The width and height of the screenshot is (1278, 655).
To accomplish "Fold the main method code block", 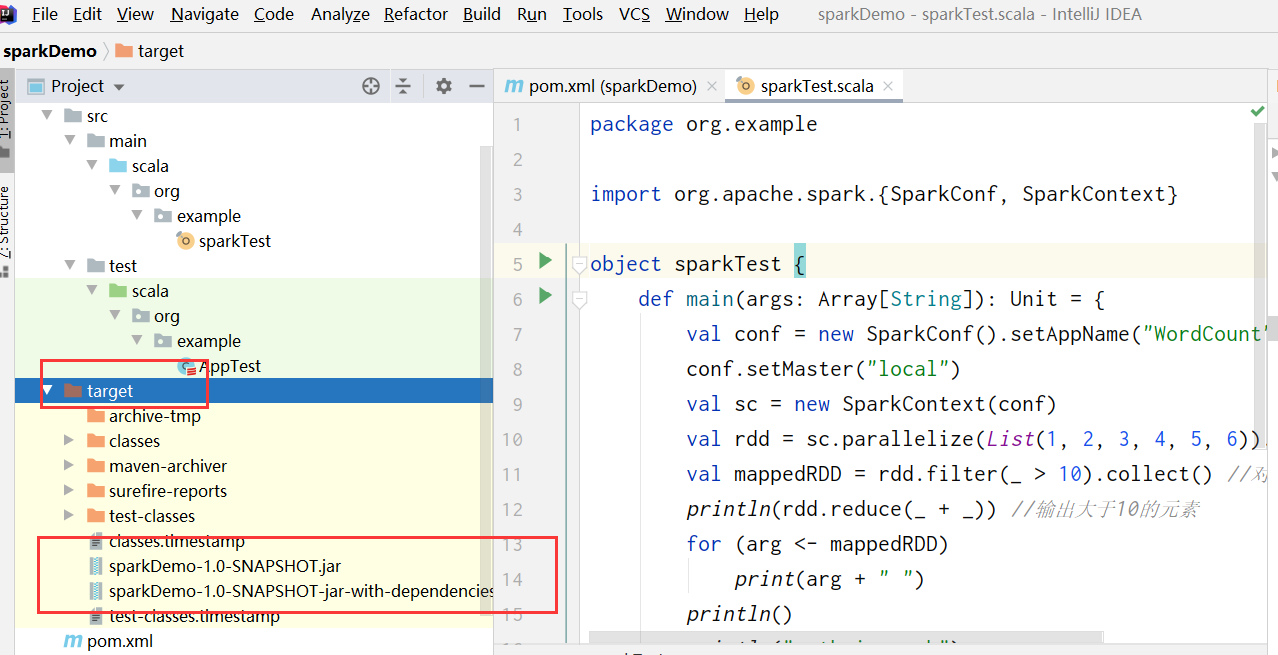I will click(578, 299).
